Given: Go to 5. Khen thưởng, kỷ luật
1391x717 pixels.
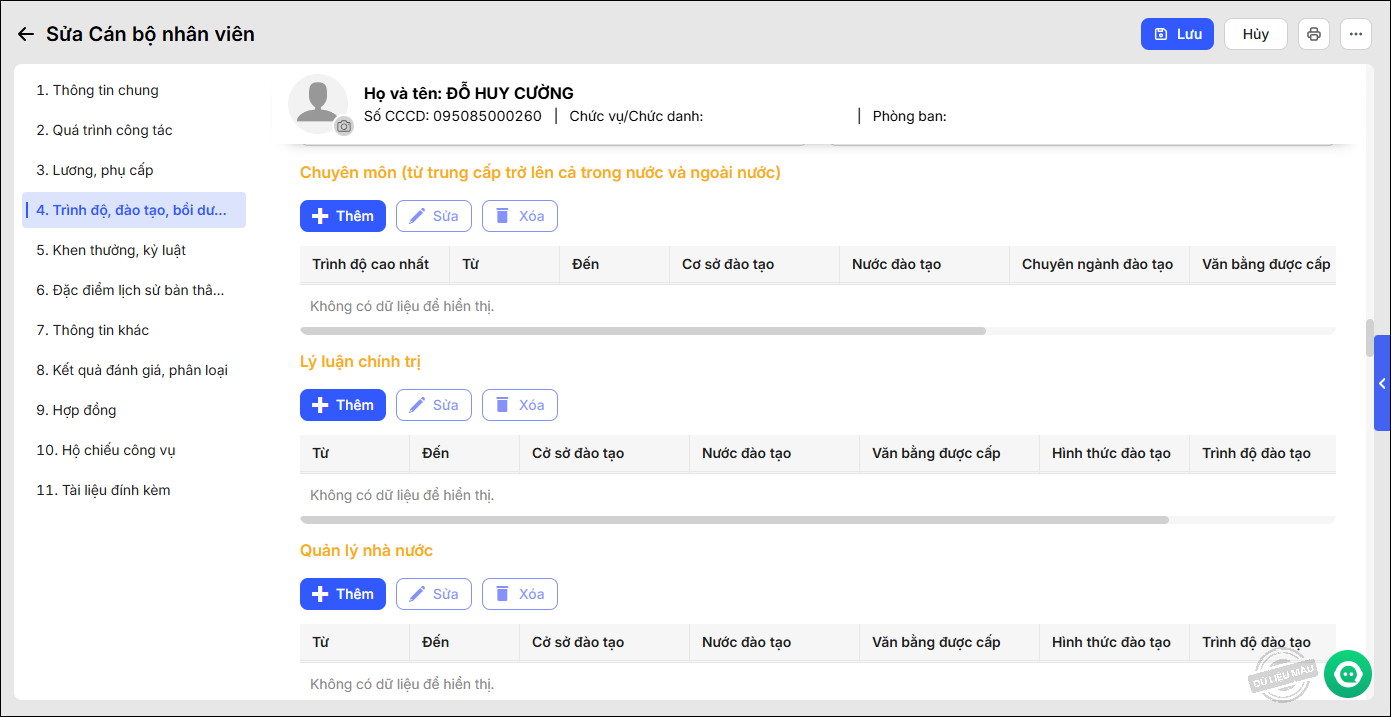Looking at the screenshot, I should pos(112,250).
